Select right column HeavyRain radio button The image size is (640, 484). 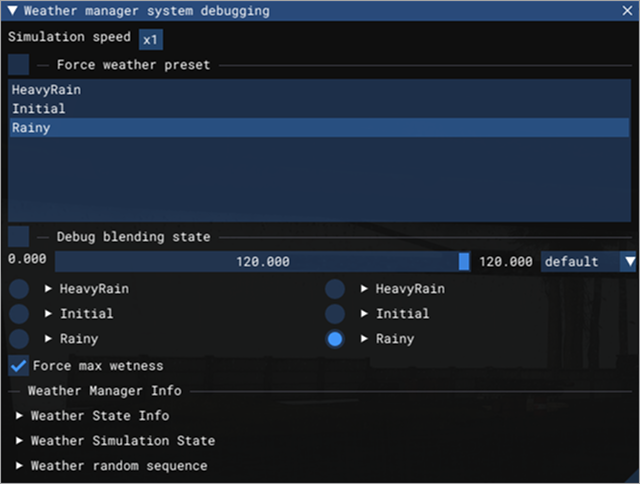(335, 289)
